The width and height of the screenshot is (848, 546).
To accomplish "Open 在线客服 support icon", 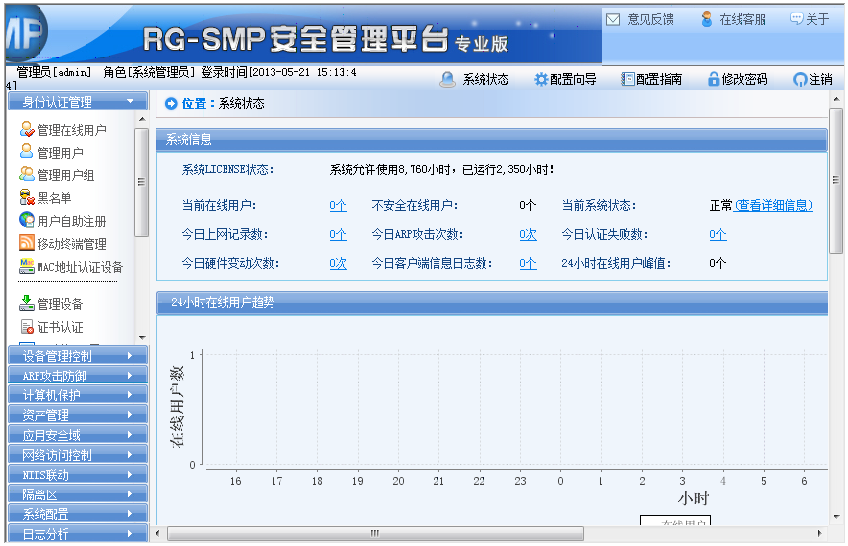I will click(706, 19).
